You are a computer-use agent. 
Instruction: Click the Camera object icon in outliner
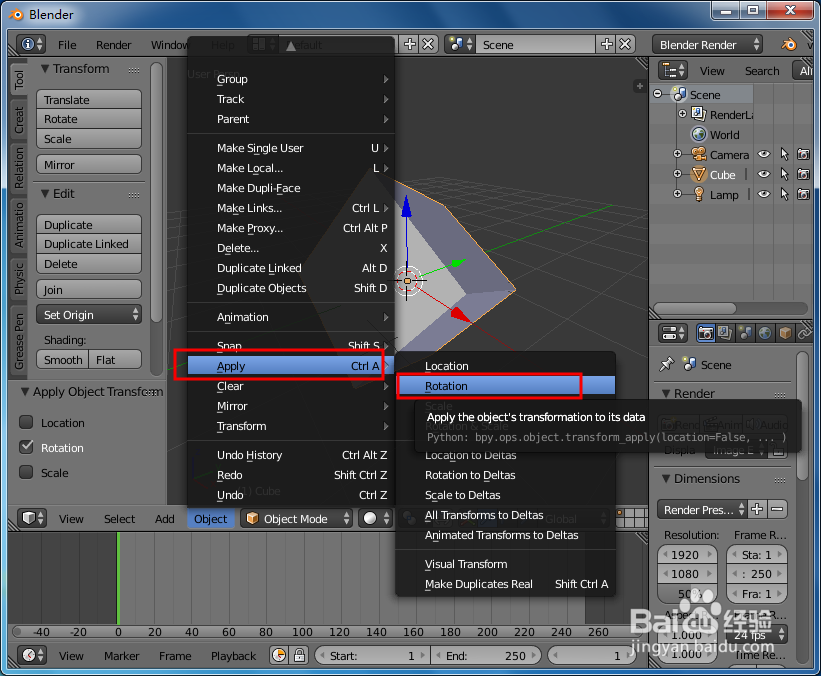[698, 154]
